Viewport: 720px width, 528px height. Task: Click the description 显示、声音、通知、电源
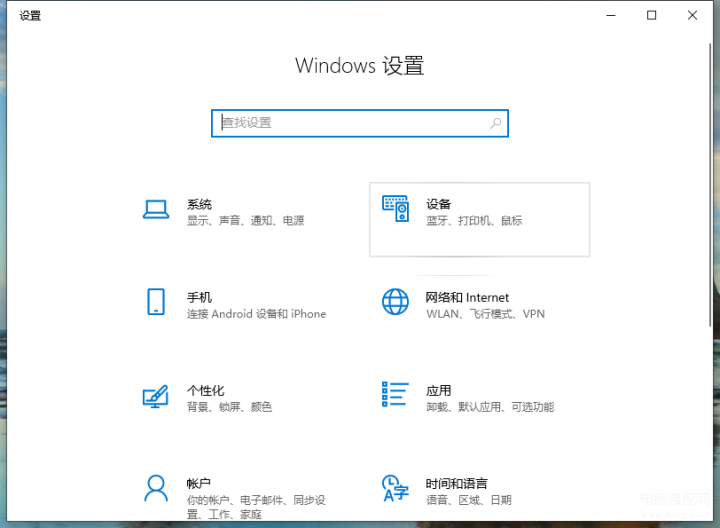tap(245, 221)
